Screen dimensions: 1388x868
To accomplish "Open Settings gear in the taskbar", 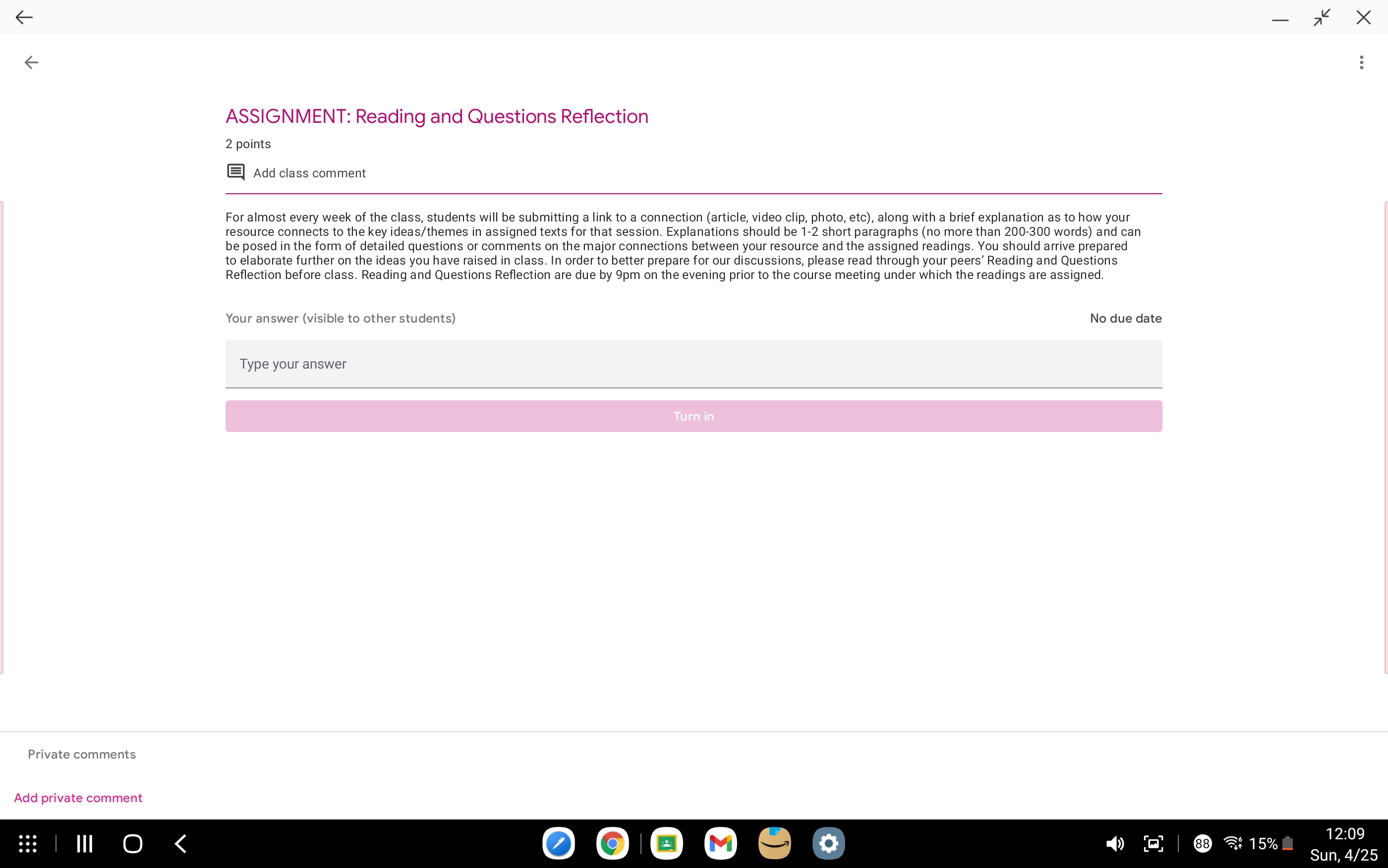I will click(828, 843).
